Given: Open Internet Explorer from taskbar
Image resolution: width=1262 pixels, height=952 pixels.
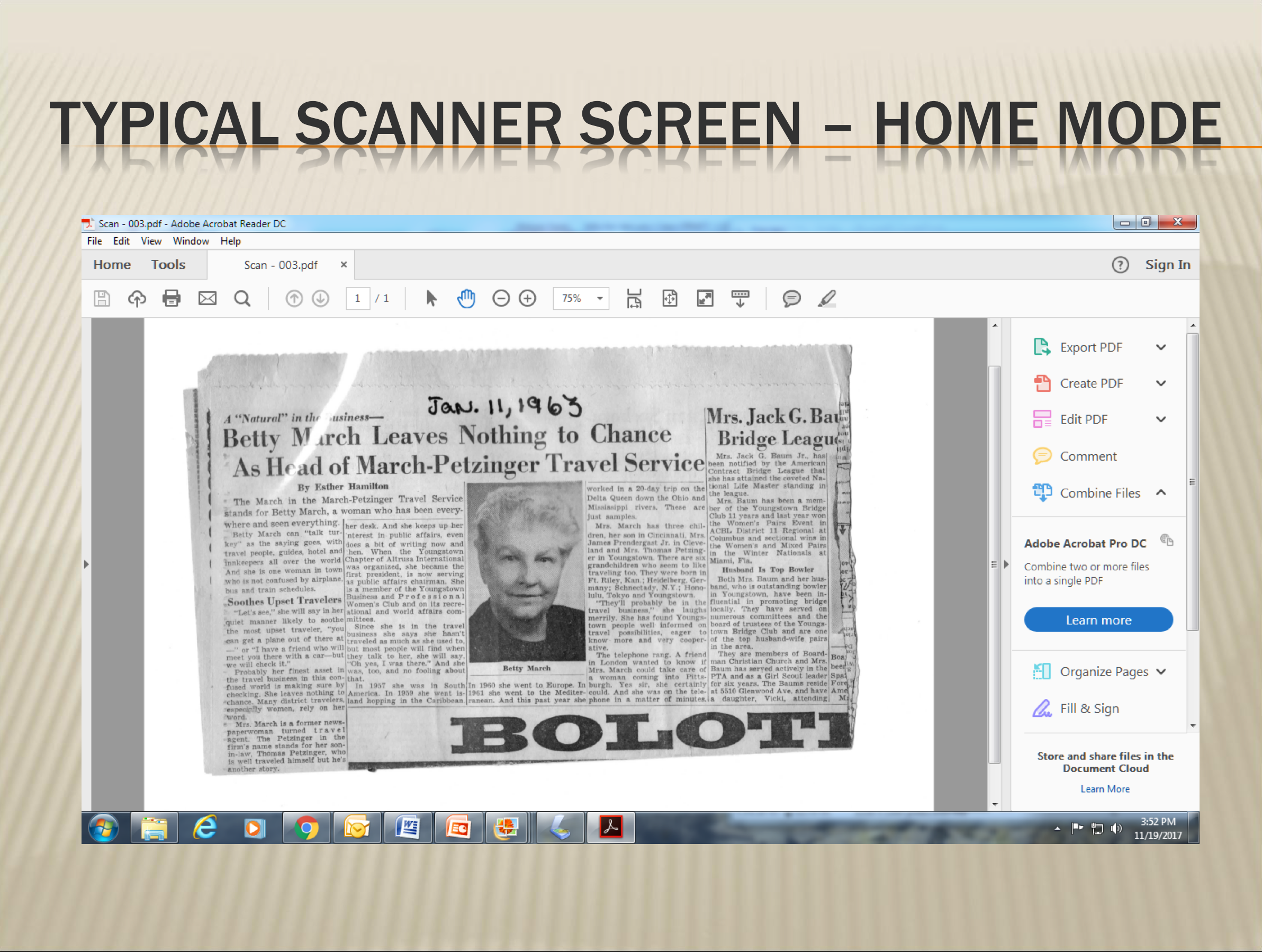Looking at the screenshot, I should coord(205,829).
